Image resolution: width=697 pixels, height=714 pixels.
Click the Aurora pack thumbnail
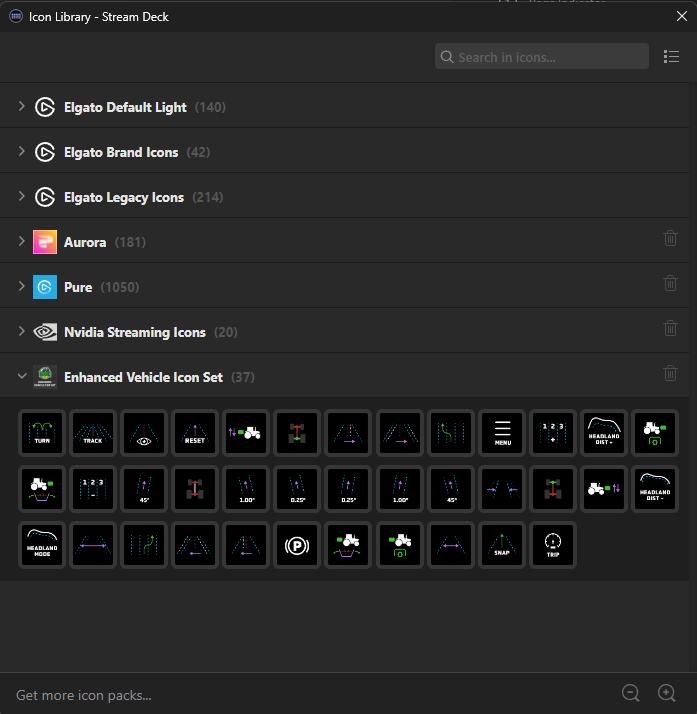45,242
